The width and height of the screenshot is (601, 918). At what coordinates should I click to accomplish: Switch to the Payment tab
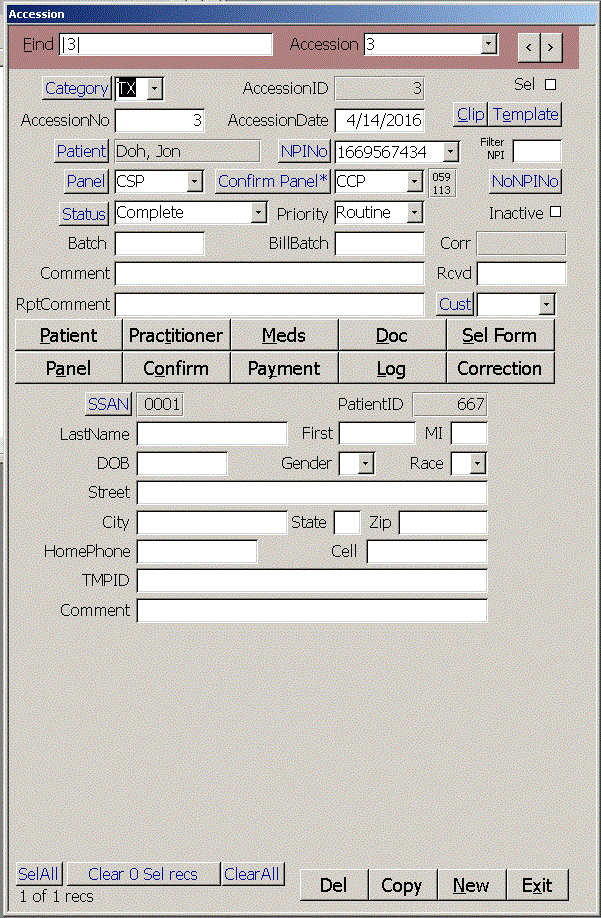tap(284, 369)
